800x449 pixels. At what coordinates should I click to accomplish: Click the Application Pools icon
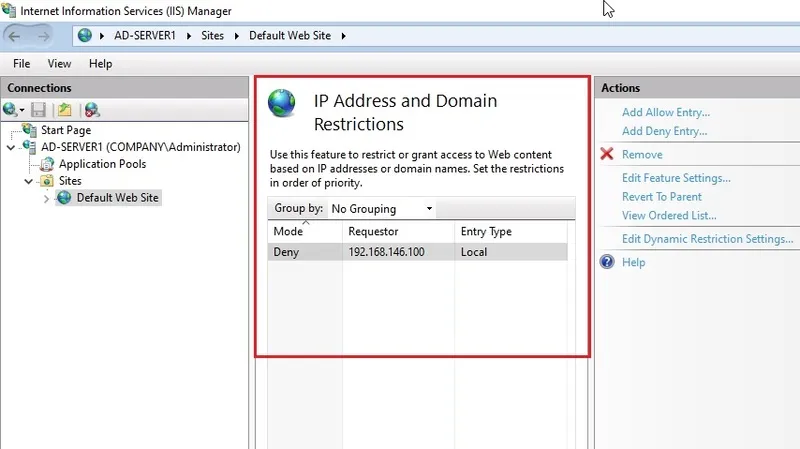coord(47,164)
